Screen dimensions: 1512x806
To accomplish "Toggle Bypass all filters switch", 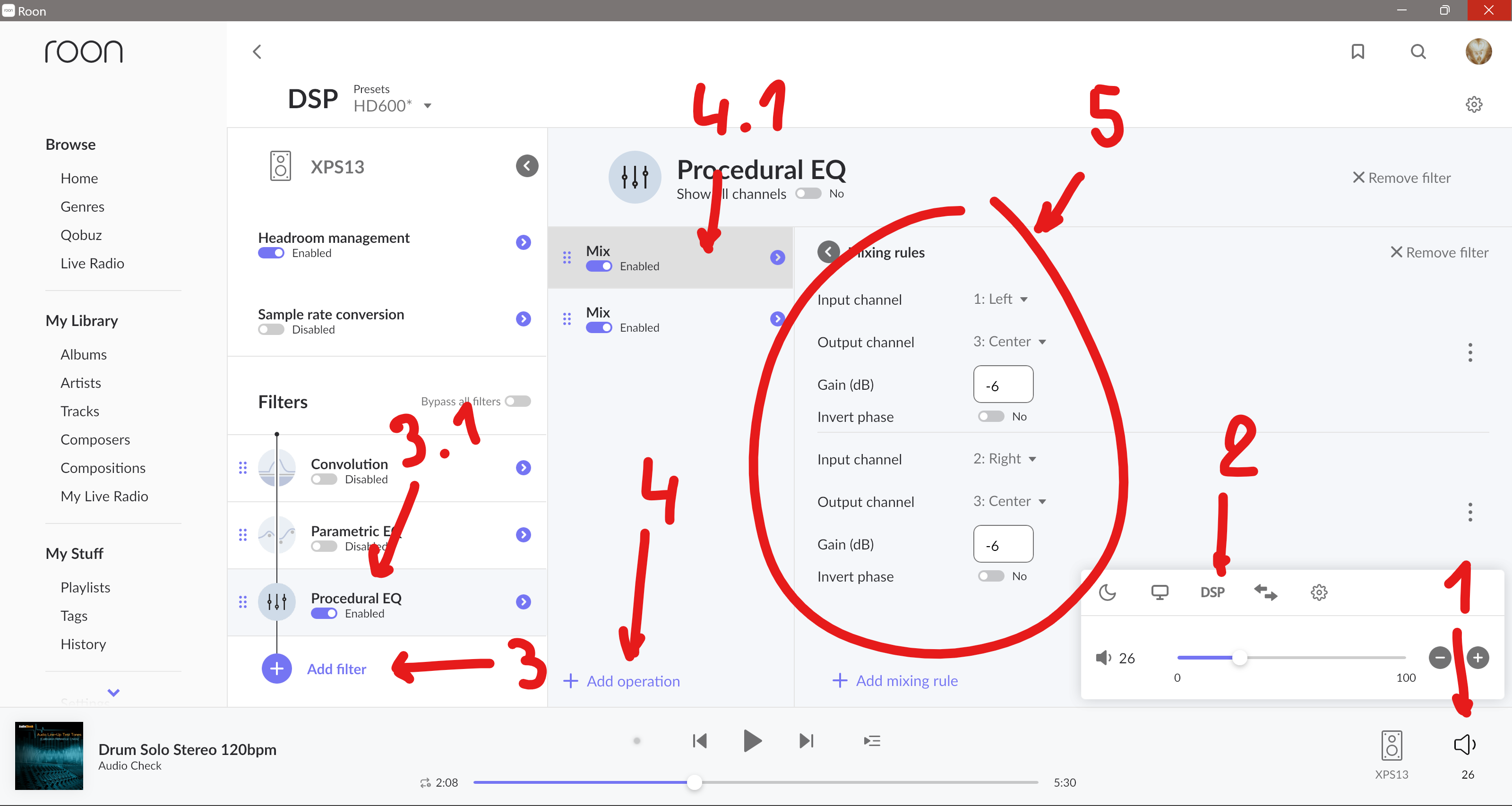I will coord(518,402).
